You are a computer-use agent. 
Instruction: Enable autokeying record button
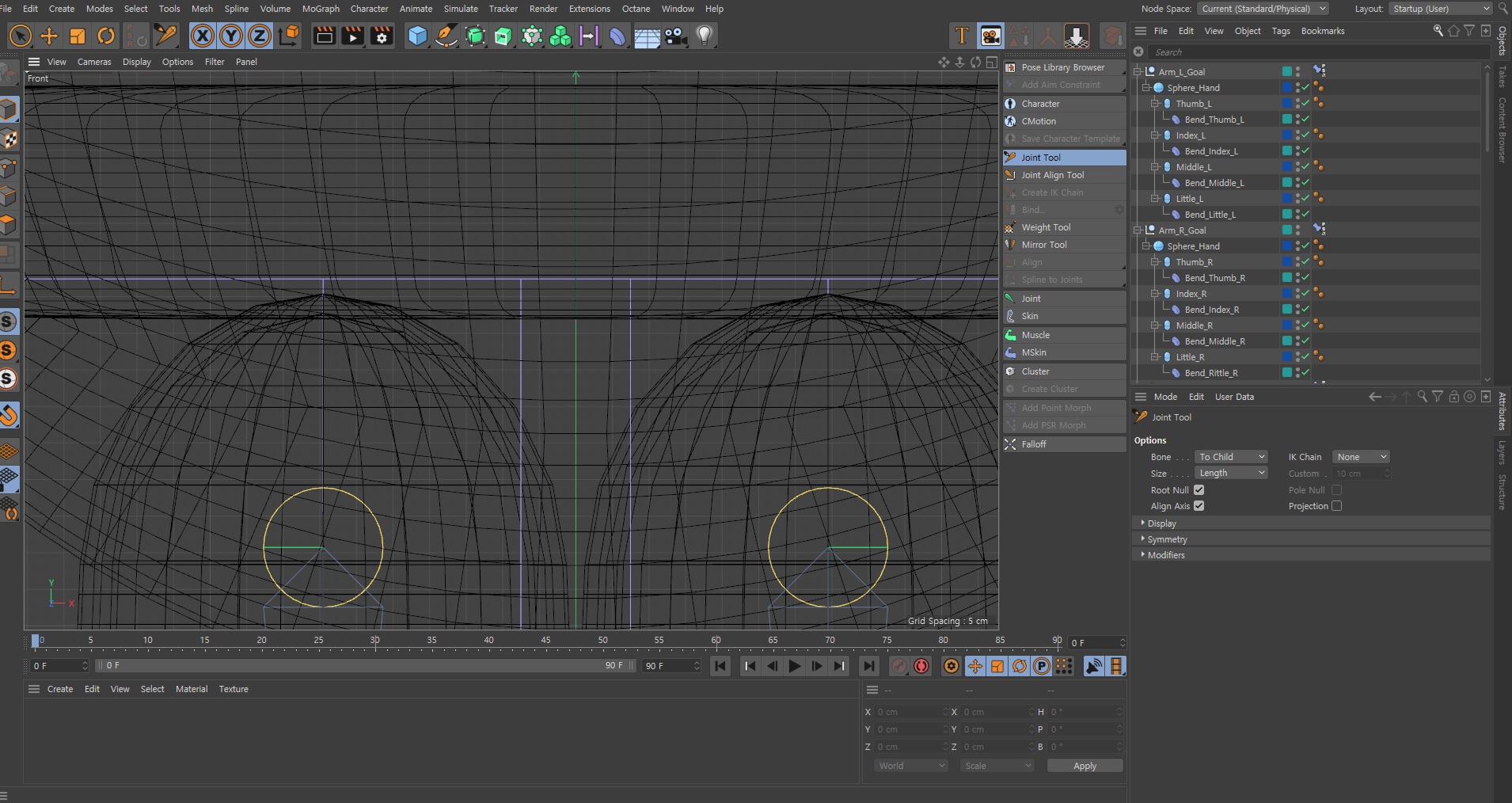tap(921, 666)
